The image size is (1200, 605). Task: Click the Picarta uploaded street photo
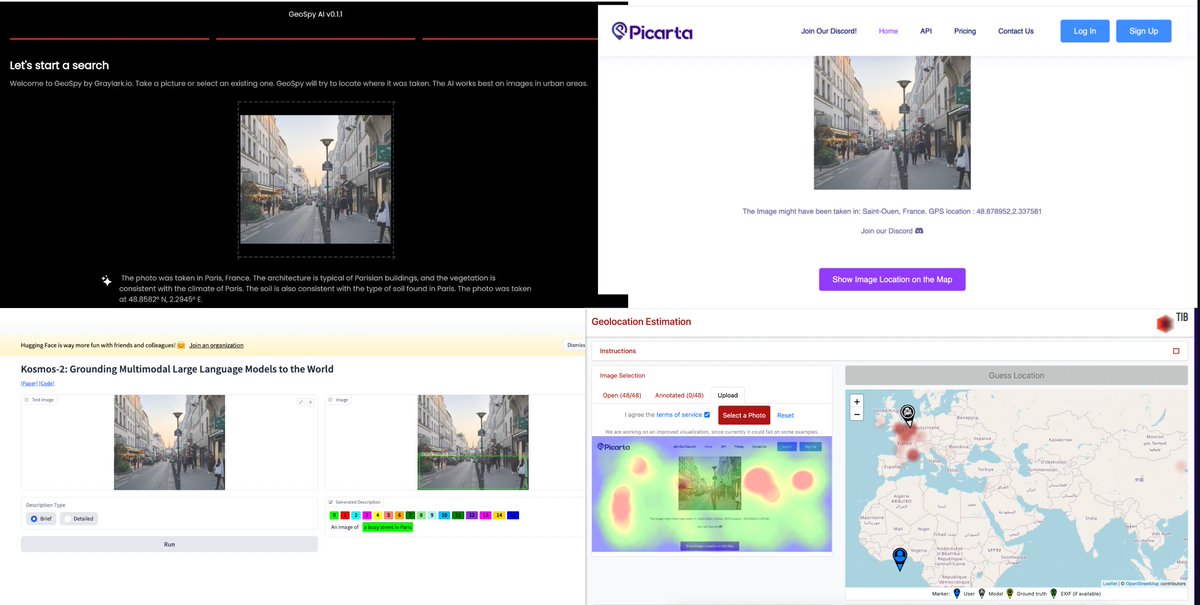tap(892, 122)
